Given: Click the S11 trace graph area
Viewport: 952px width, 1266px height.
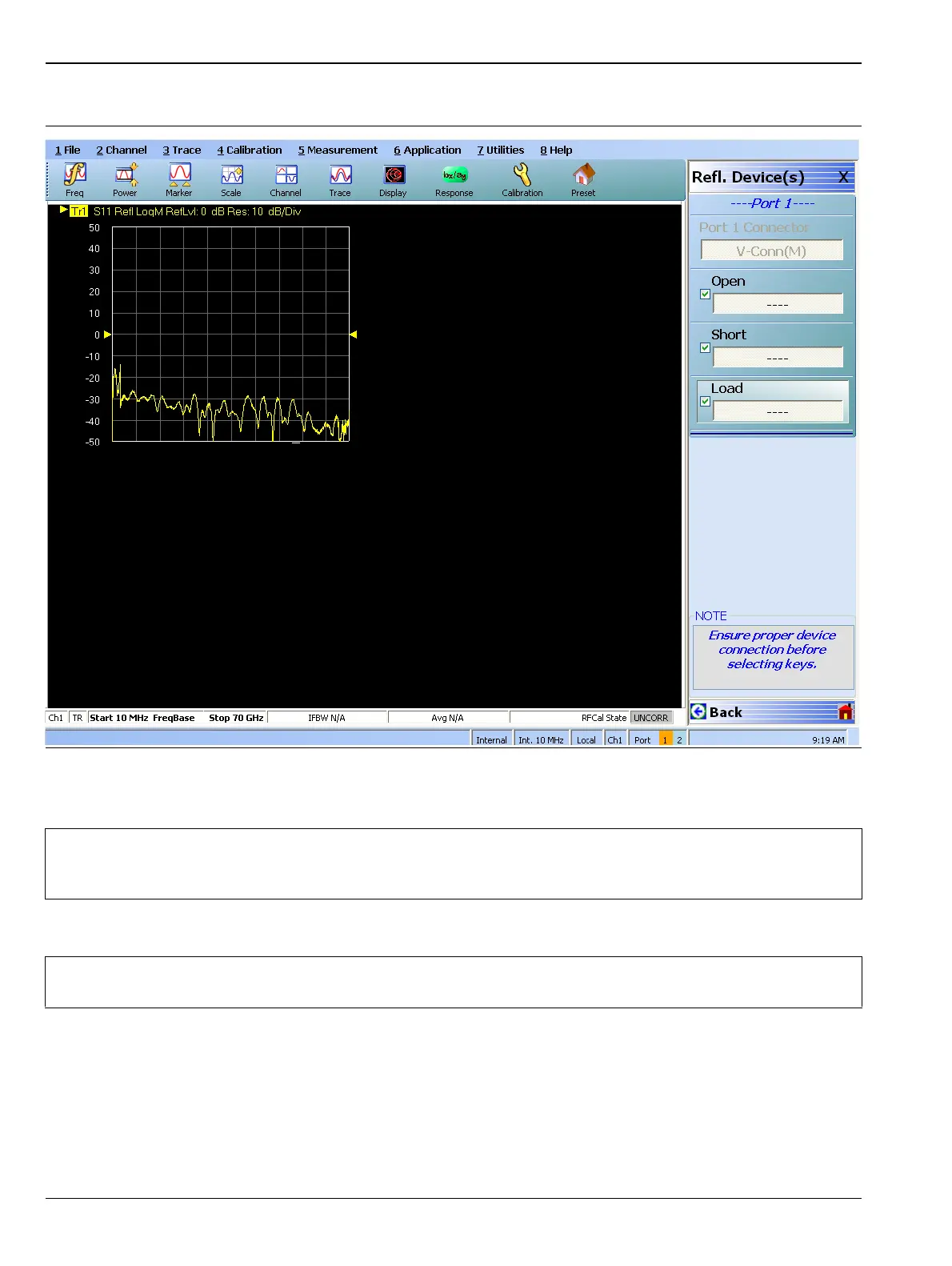Looking at the screenshot, I should pos(230,334).
